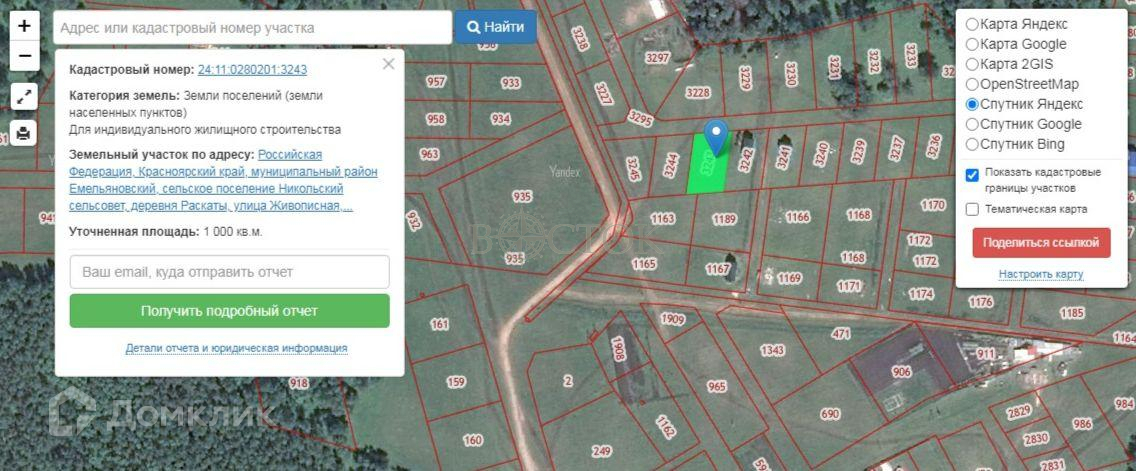Enable the Тематическая карта checkbox
This screenshot has height=471, width=1136.
[972, 209]
